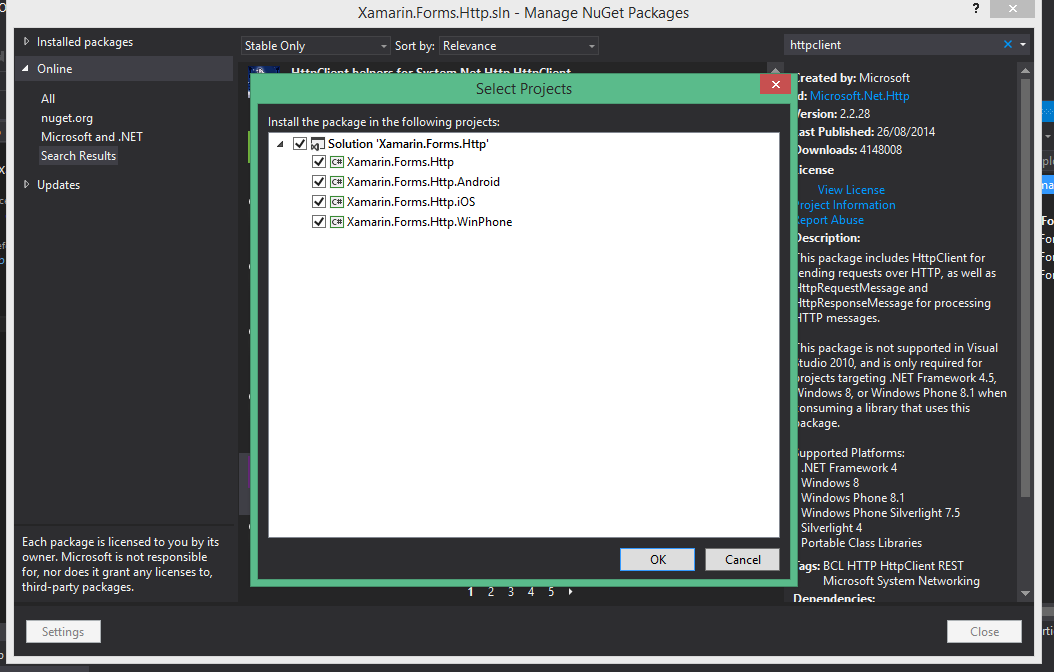Expand the Installed packages section
The width and height of the screenshot is (1054, 672).
point(26,42)
